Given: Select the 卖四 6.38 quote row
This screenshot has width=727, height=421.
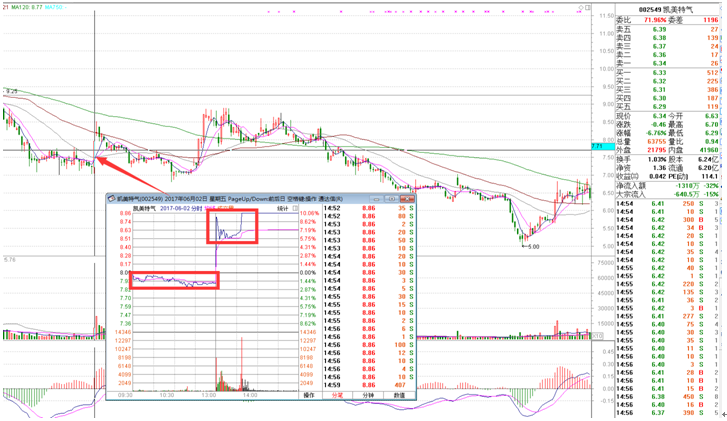Looking at the screenshot, I should click(667, 38).
